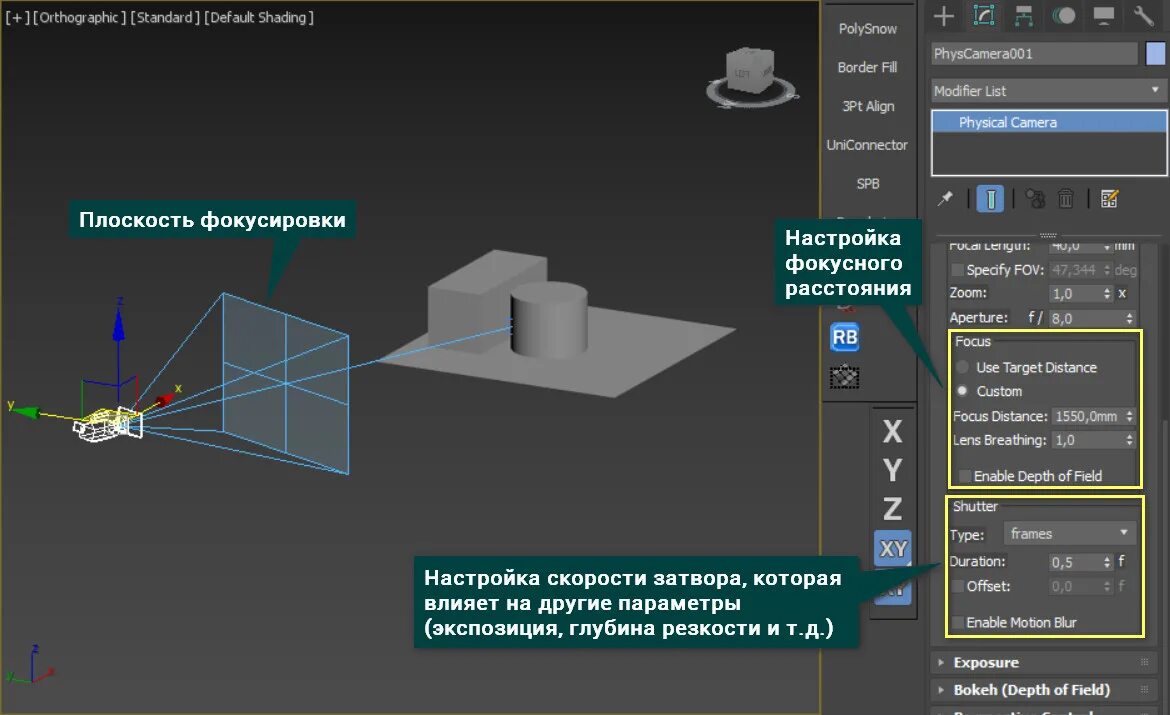This screenshot has width=1170, height=715.
Task: Open the Orthographic viewport menu
Action: point(79,17)
